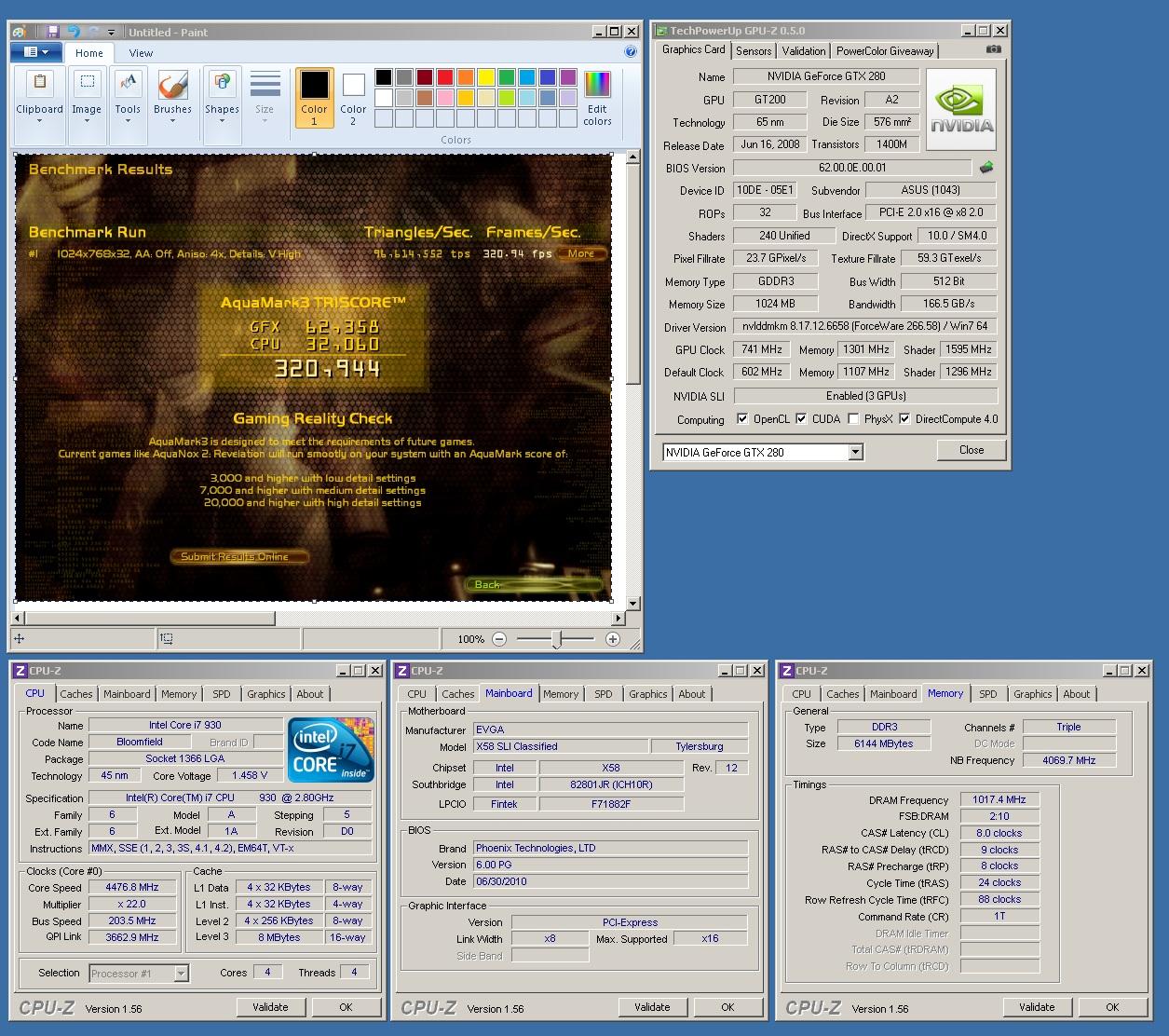The width and height of the screenshot is (1169, 1036).
Task: Click the BIOS save chip icon in GPU-Z
Action: (x=986, y=168)
